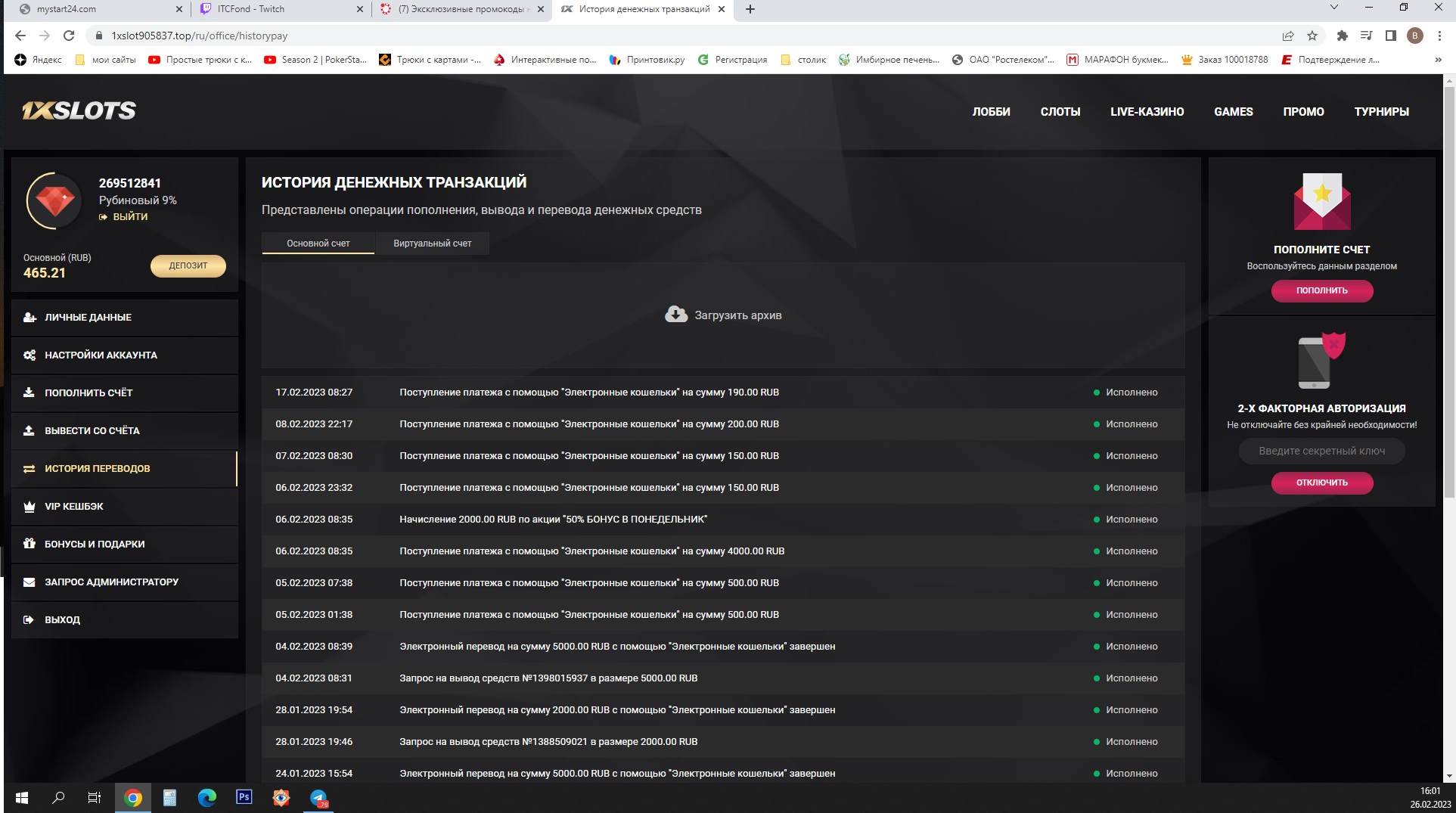Click the 1XSLOTS logo
This screenshot has width=1456, height=813.
click(79, 110)
